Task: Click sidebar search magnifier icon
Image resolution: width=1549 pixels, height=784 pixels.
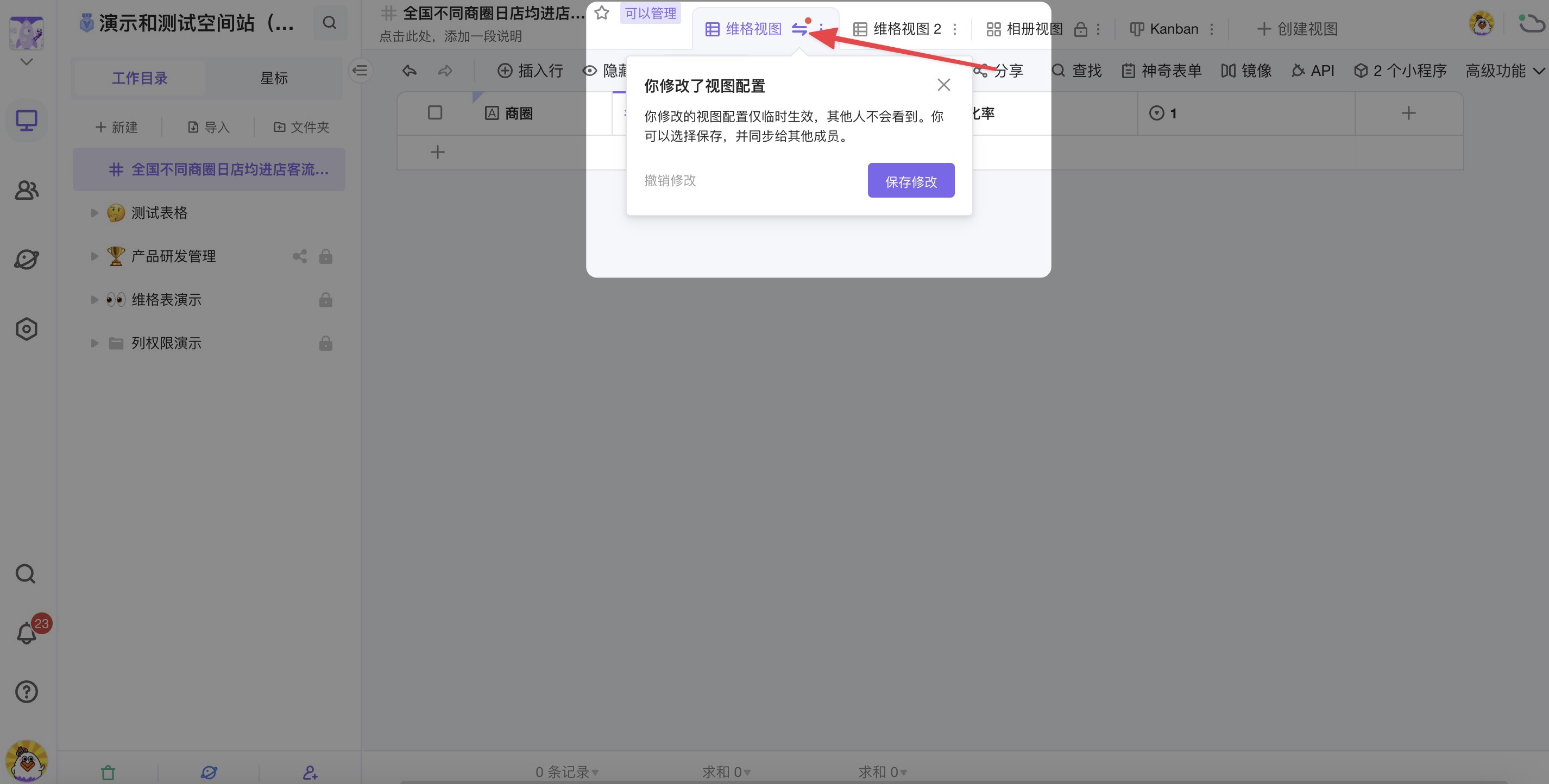Action: (x=26, y=574)
